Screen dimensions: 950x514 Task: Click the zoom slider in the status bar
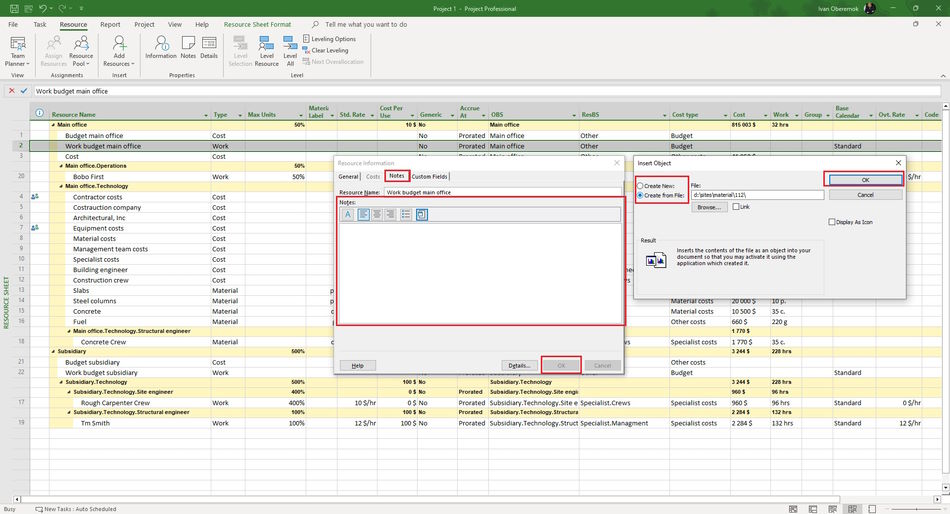click(x=915, y=509)
